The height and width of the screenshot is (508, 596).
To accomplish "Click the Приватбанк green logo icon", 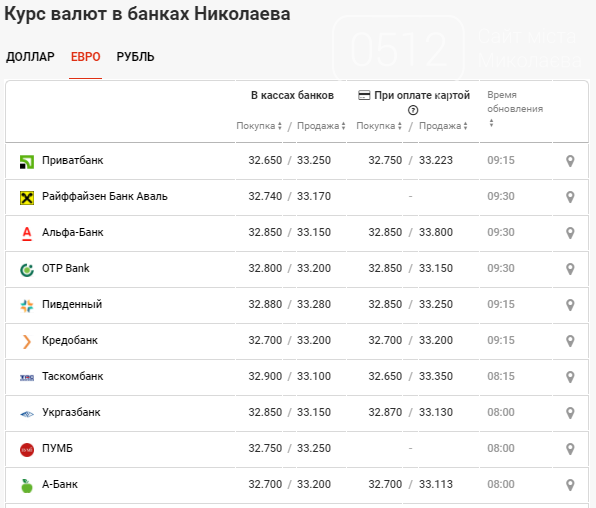I will (x=27, y=162).
